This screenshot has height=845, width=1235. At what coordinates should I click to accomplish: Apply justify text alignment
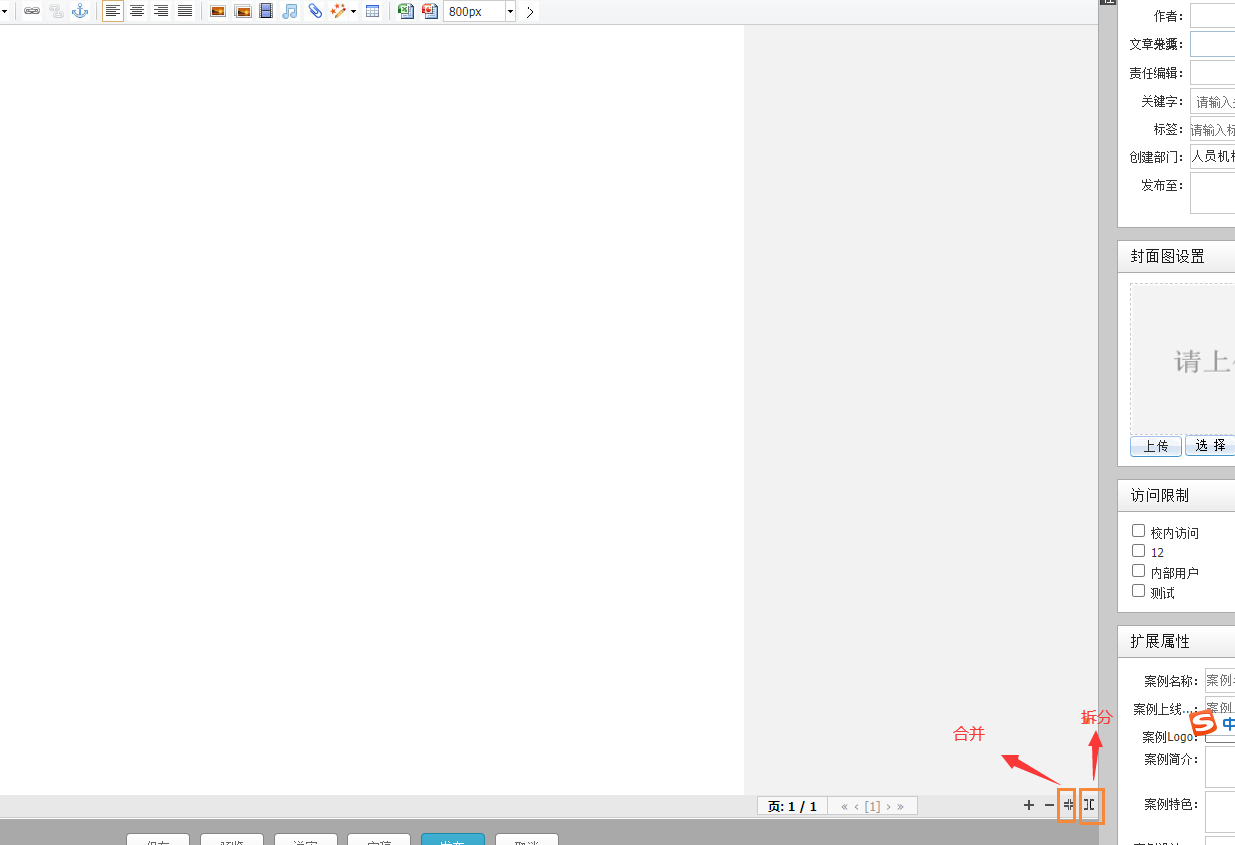[x=185, y=11]
